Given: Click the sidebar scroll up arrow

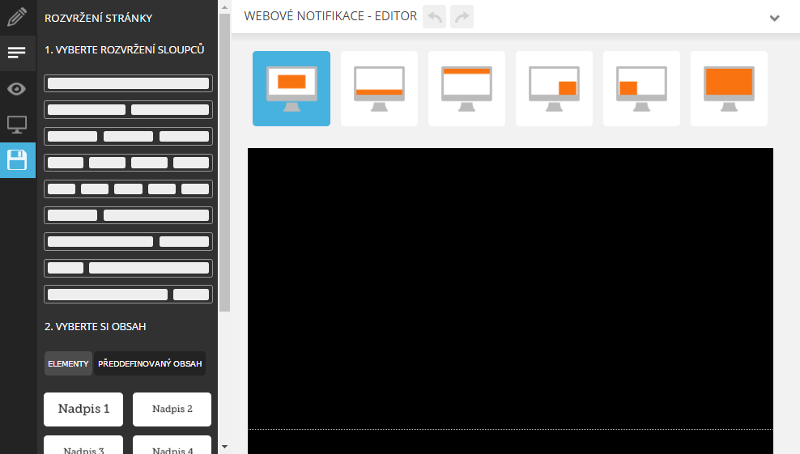Looking at the screenshot, I should point(224,7).
